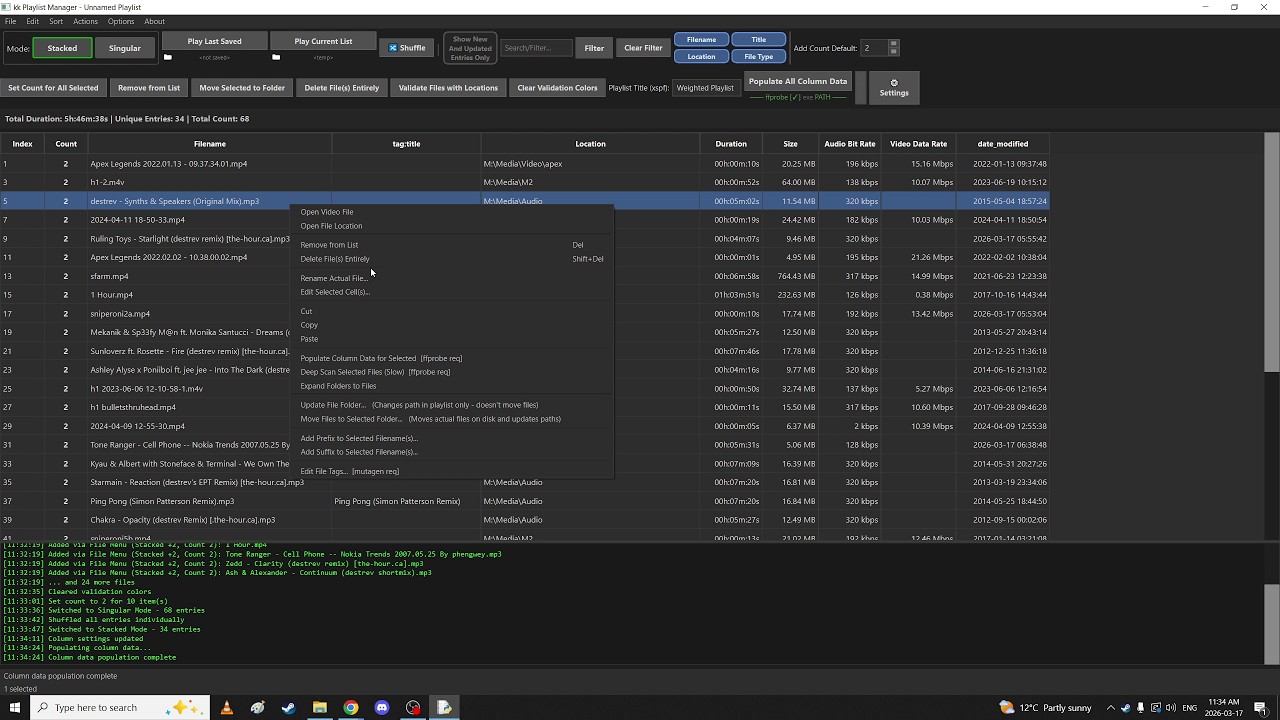The width and height of the screenshot is (1280, 720).
Task: Choose Open File Location in context menu
Action: pos(451,226)
